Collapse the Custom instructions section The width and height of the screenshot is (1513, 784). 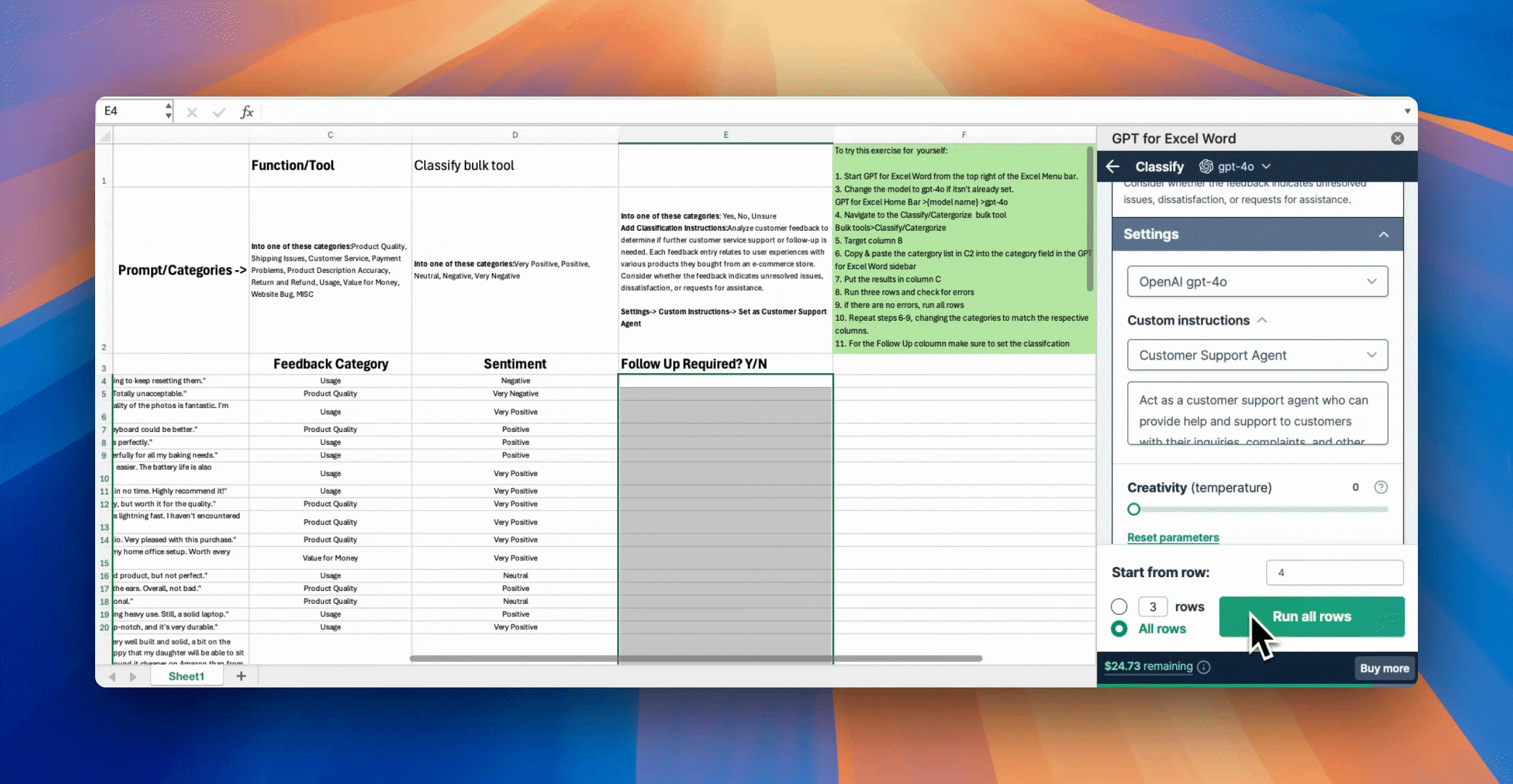(x=1263, y=320)
